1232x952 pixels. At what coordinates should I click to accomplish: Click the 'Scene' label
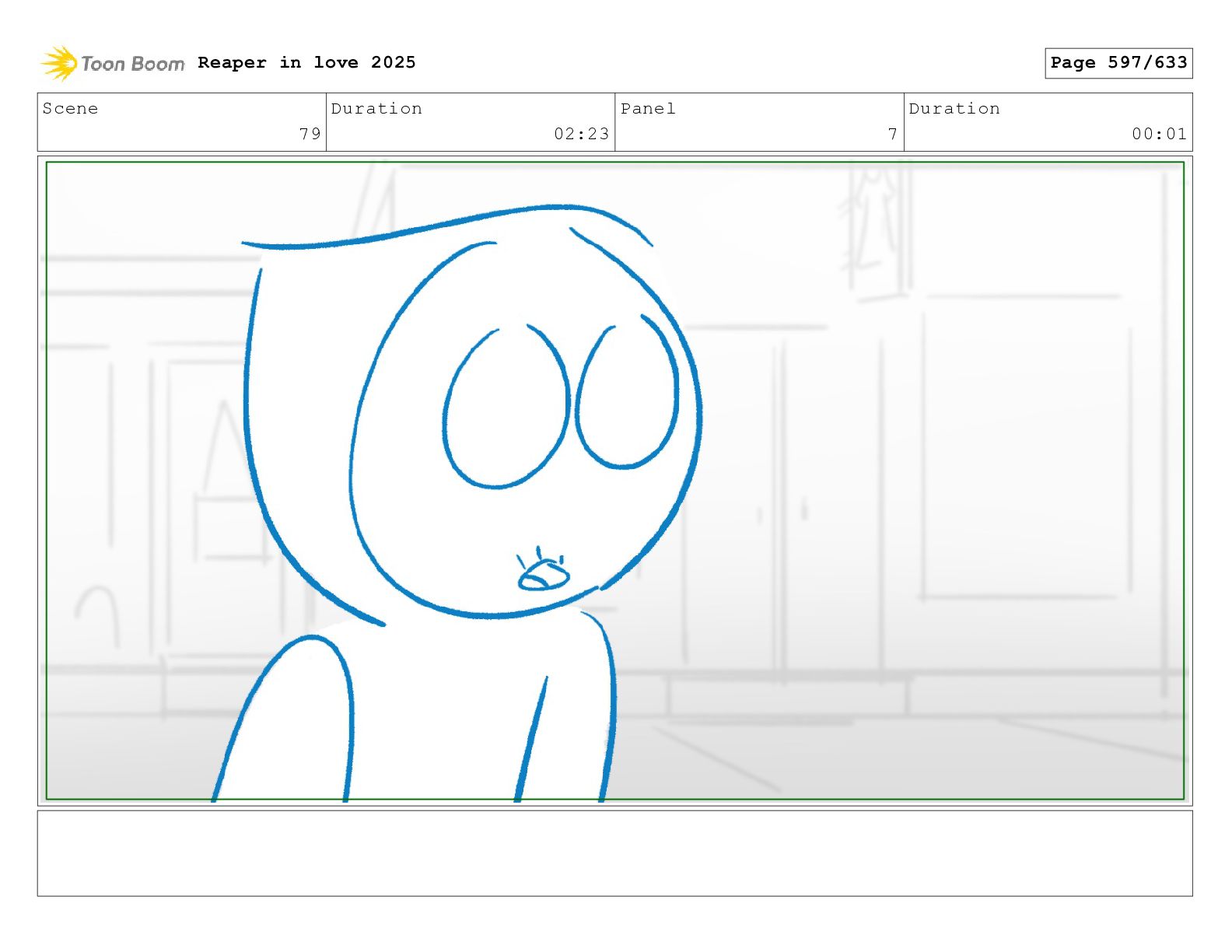tap(70, 109)
